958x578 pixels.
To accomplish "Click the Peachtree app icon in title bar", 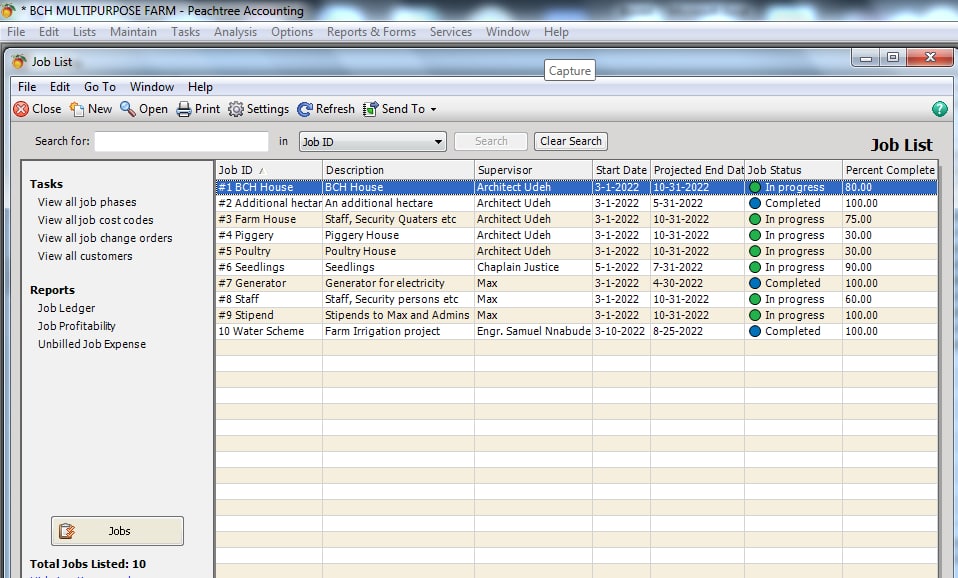I will click(8, 10).
